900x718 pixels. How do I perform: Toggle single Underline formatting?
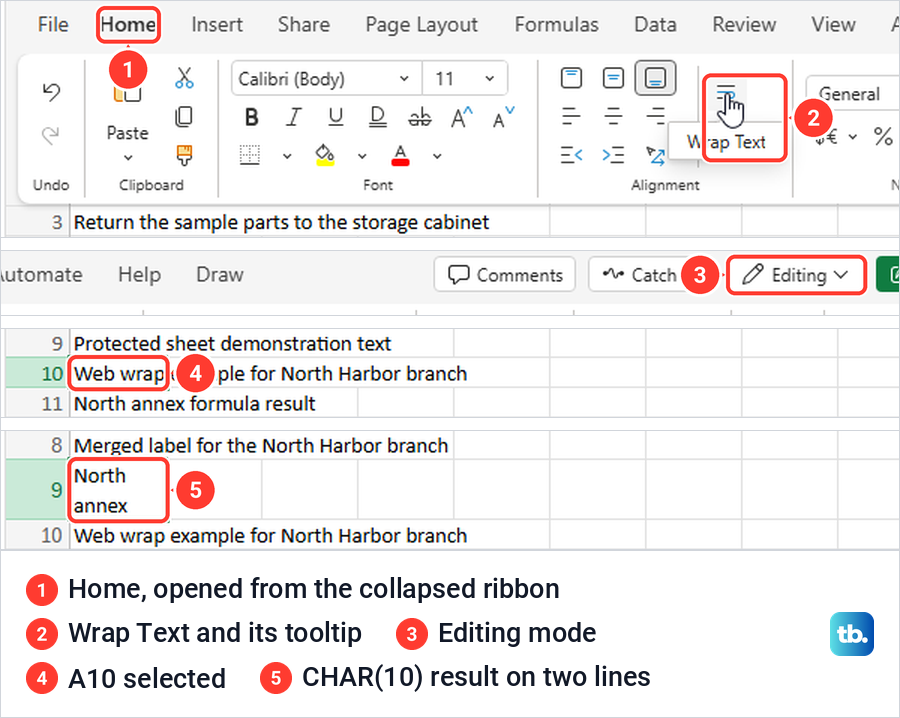[336, 118]
